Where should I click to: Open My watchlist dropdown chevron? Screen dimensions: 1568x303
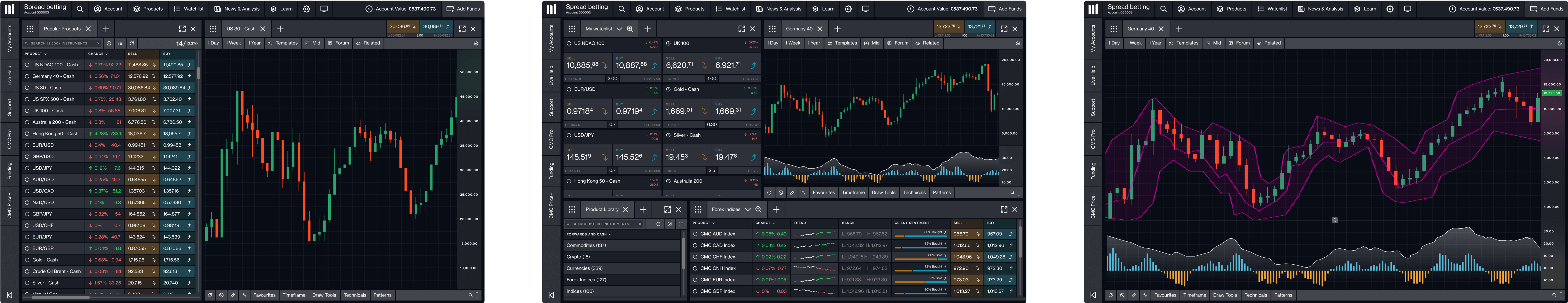tap(619, 29)
